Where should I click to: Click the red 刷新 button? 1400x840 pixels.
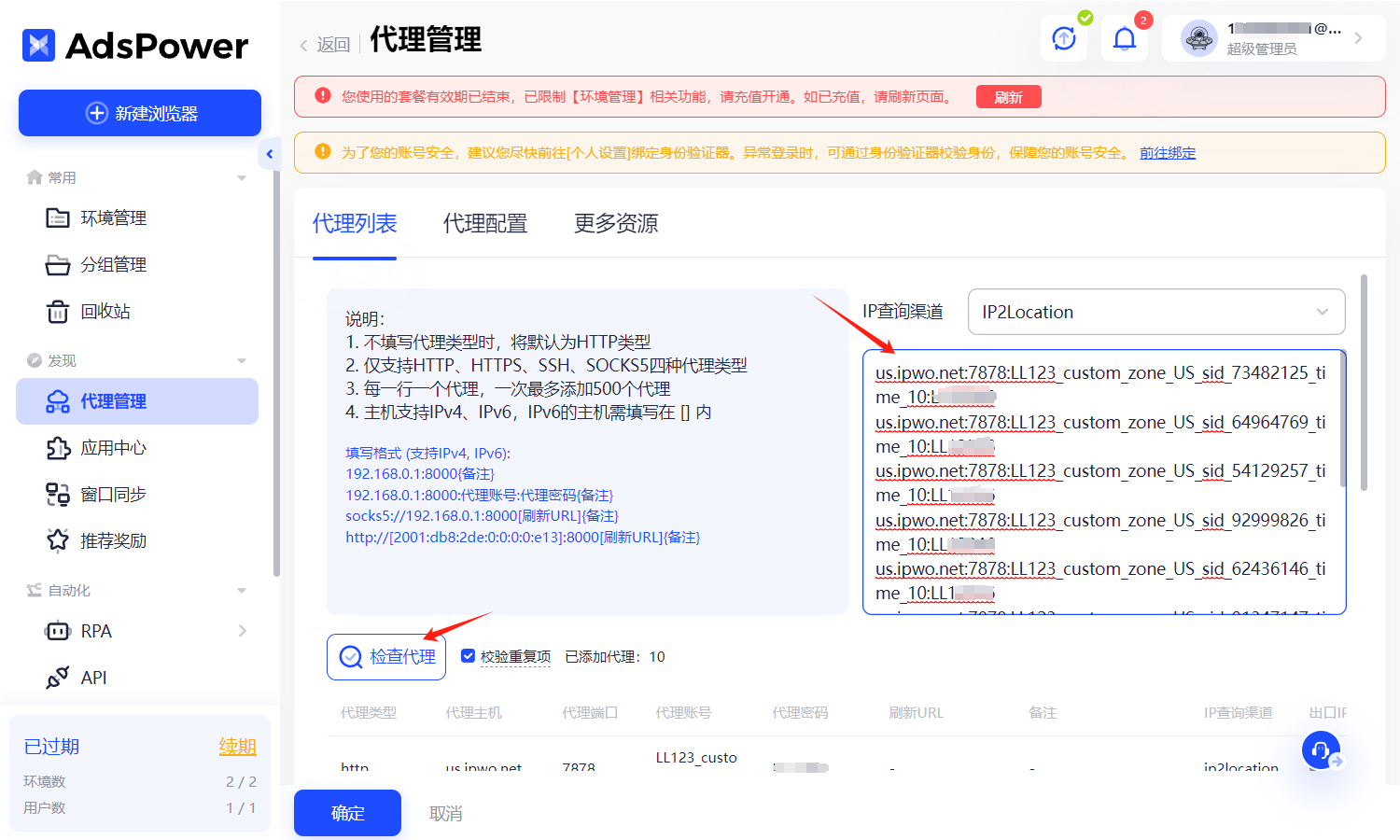tap(1009, 97)
